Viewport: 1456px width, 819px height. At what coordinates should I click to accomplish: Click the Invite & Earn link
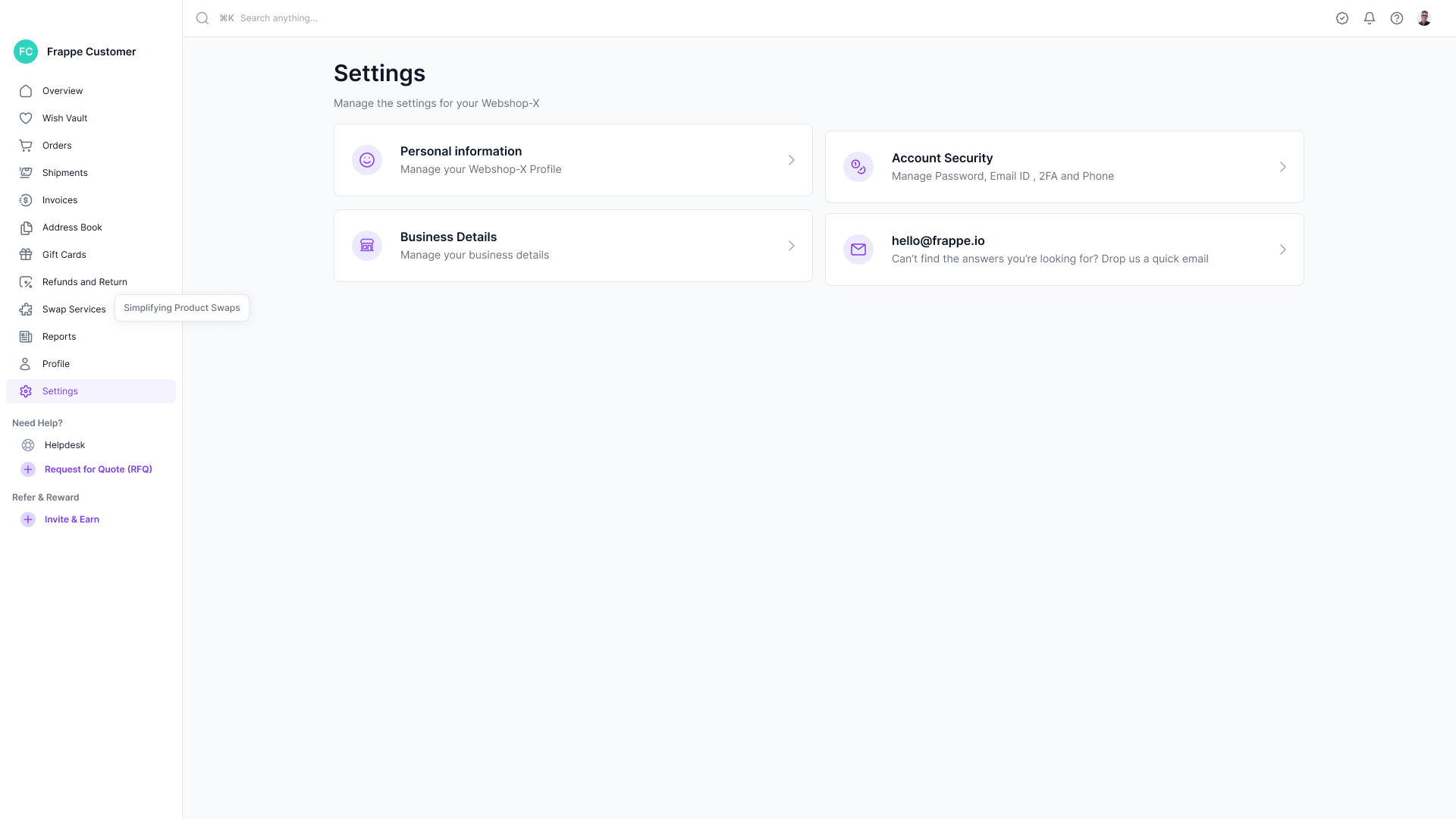click(x=71, y=519)
